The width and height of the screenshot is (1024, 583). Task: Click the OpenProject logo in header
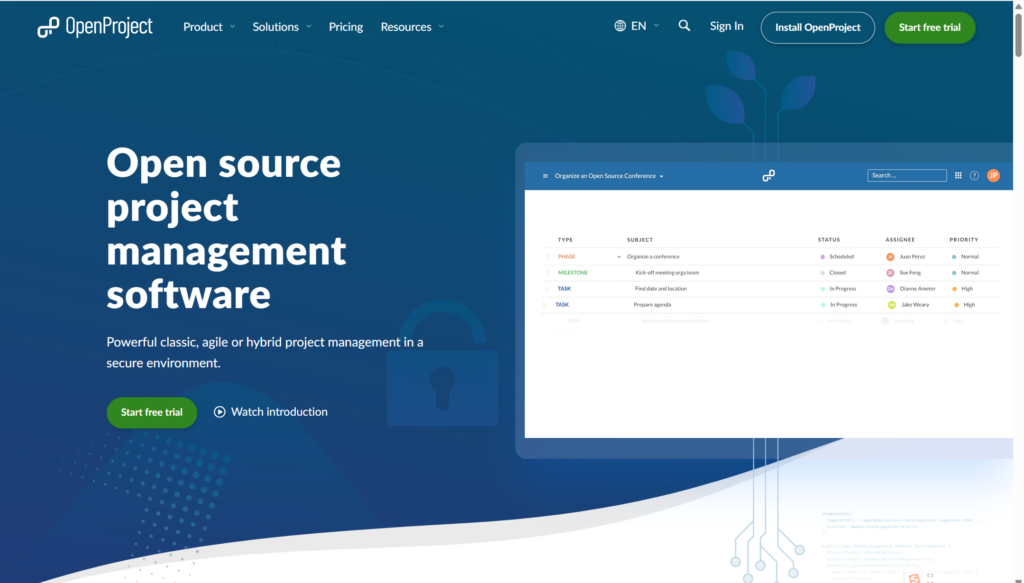pos(95,27)
